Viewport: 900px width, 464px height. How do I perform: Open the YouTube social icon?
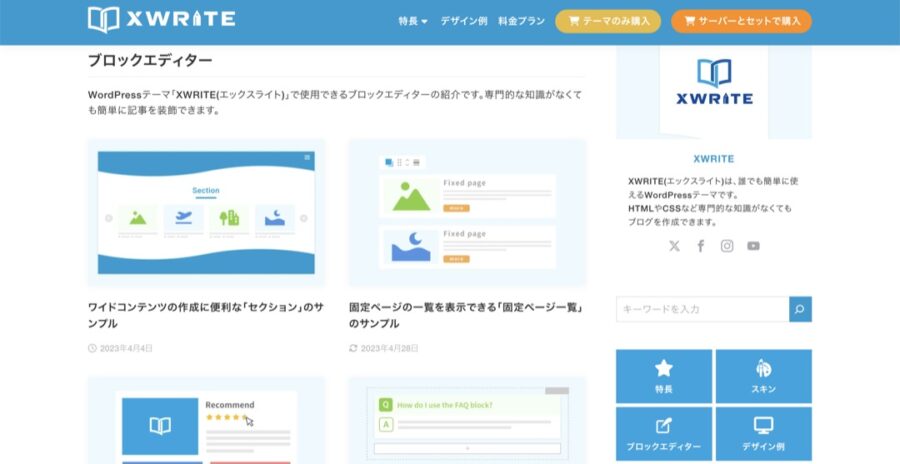click(x=754, y=246)
